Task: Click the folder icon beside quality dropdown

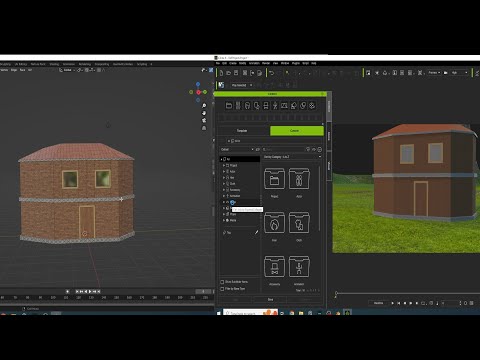Action: pyautogui.click(x=445, y=73)
